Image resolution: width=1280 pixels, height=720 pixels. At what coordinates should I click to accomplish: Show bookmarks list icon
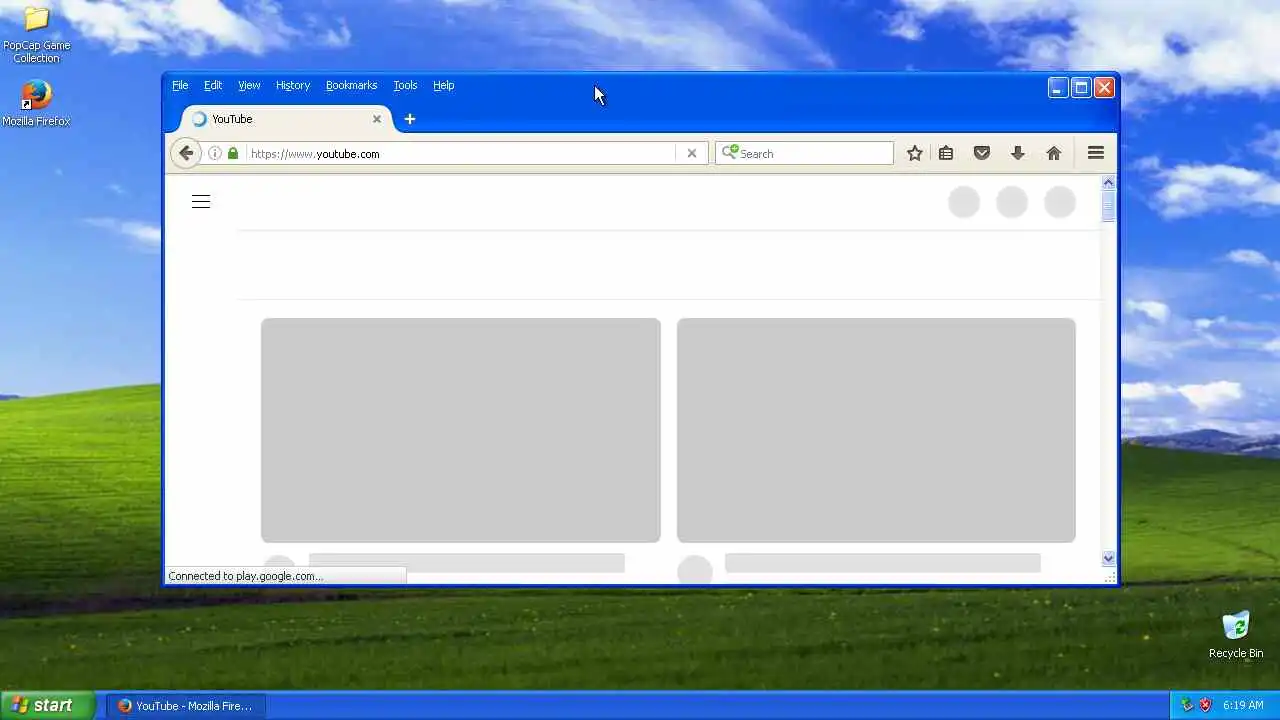coord(946,153)
